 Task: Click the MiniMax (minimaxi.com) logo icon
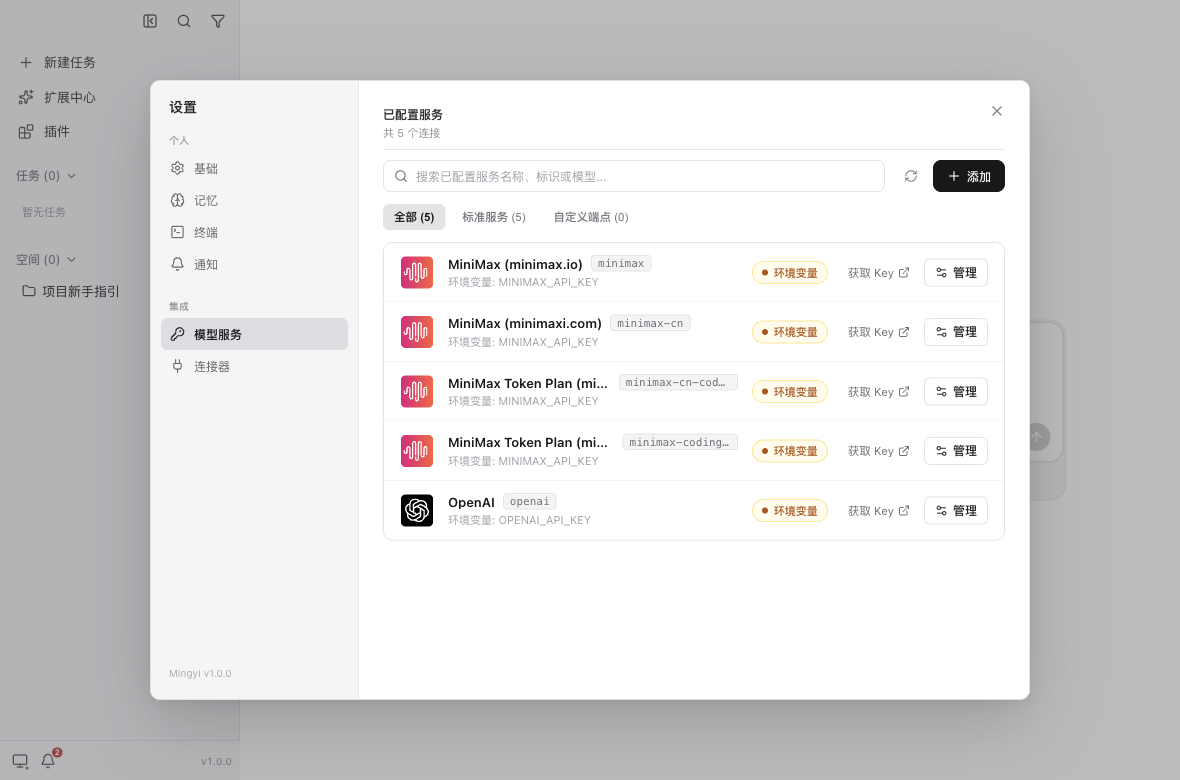pos(417,332)
